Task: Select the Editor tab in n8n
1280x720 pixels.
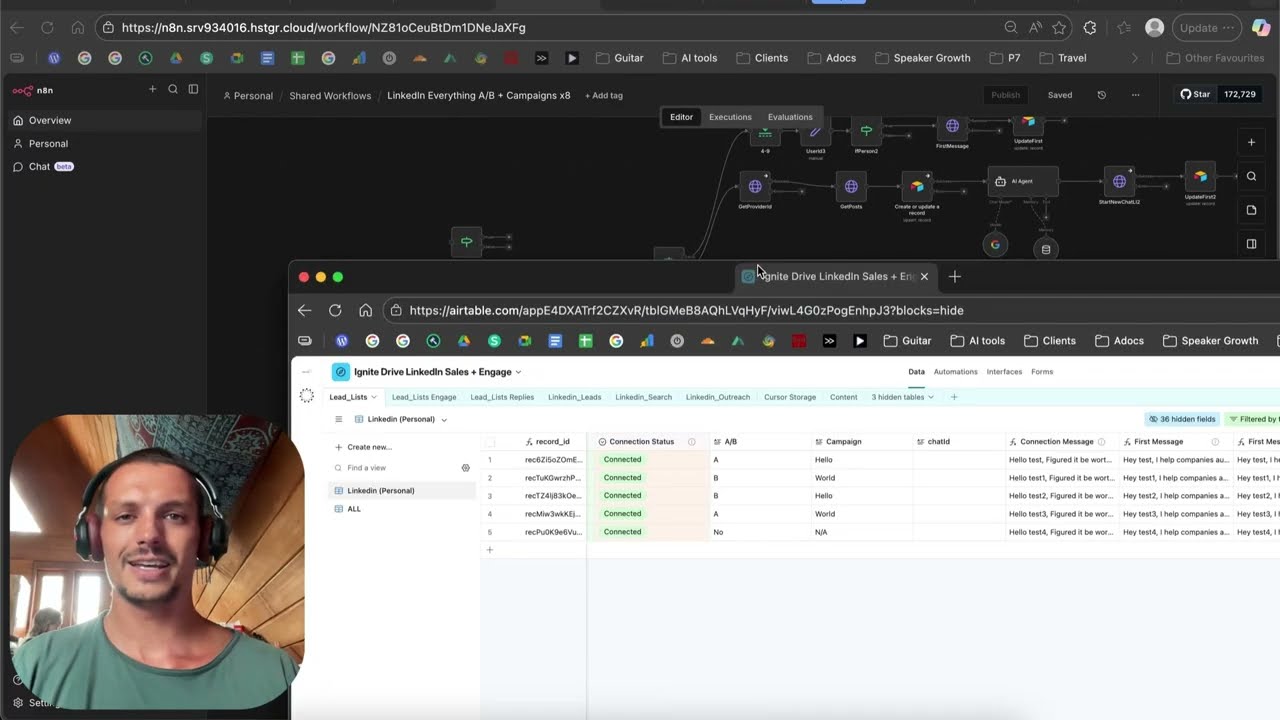Action: (681, 117)
